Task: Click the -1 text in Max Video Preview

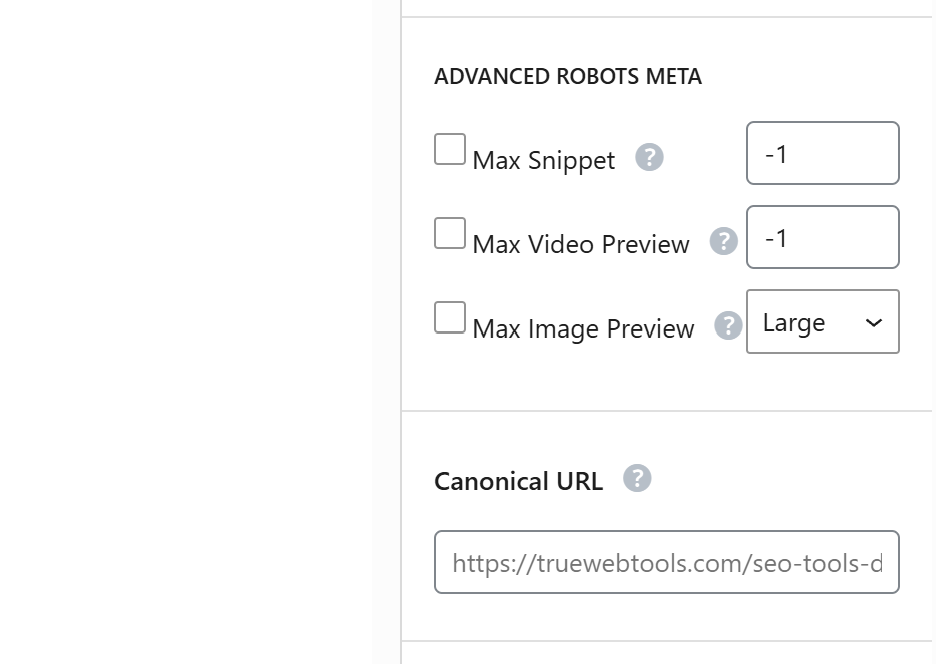Action: [776, 238]
